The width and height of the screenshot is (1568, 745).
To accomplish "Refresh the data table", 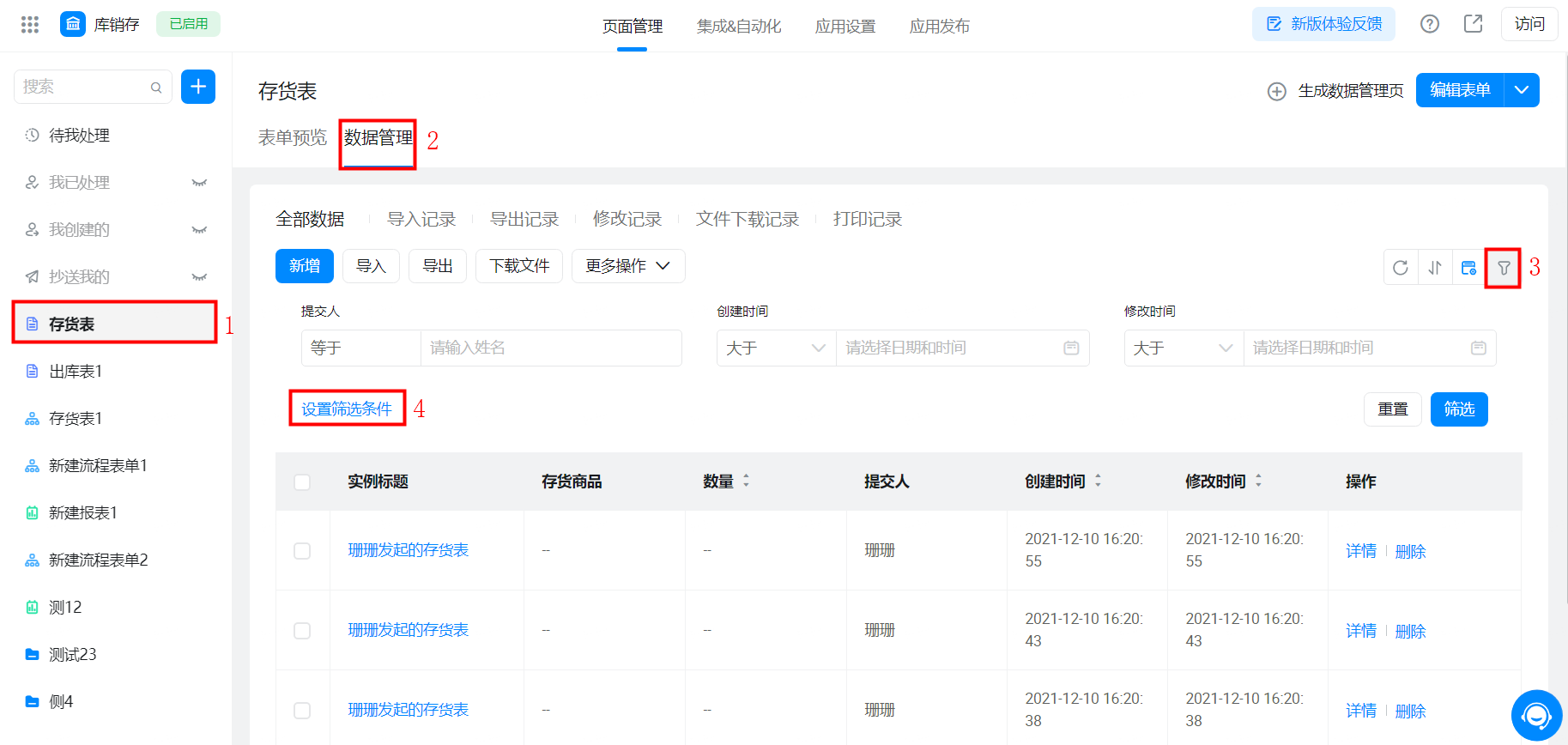I will [1401, 268].
